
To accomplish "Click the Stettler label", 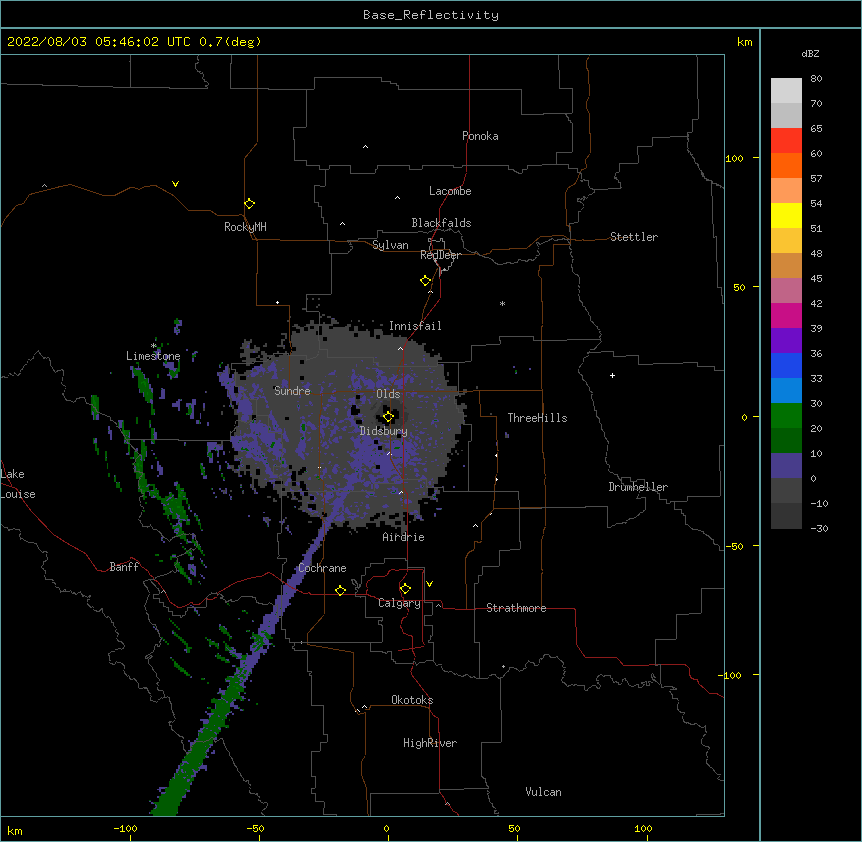I will tap(634, 237).
